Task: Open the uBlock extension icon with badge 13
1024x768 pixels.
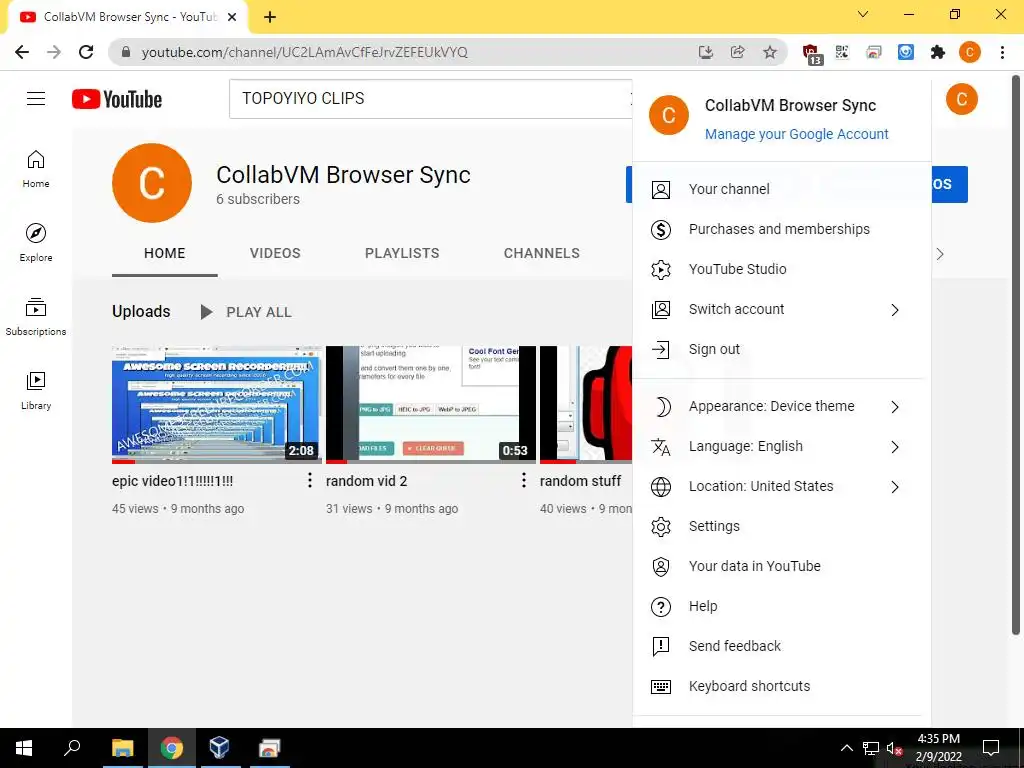Action: pos(811,54)
